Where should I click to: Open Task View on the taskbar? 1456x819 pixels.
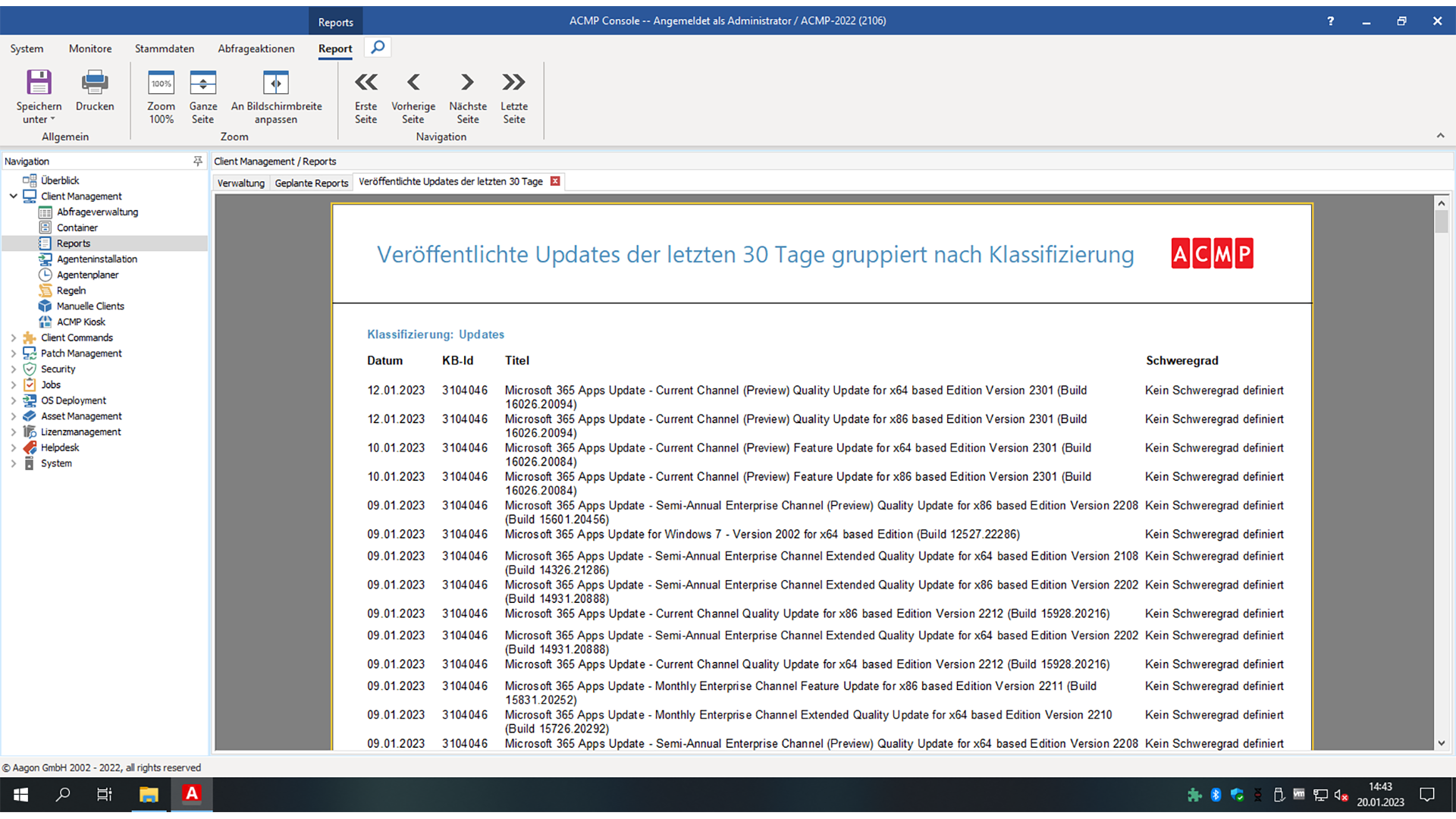point(105,794)
